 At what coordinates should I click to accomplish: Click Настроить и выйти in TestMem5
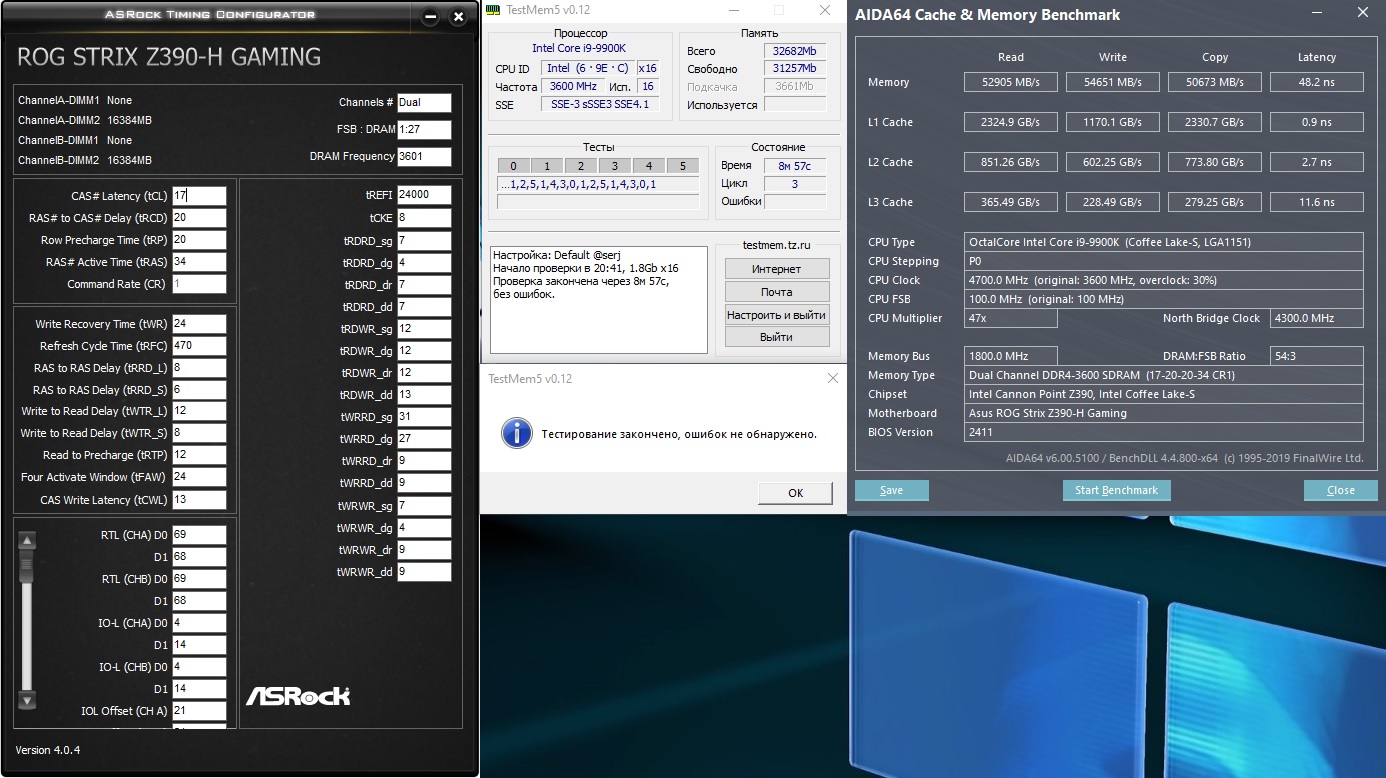(x=777, y=314)
